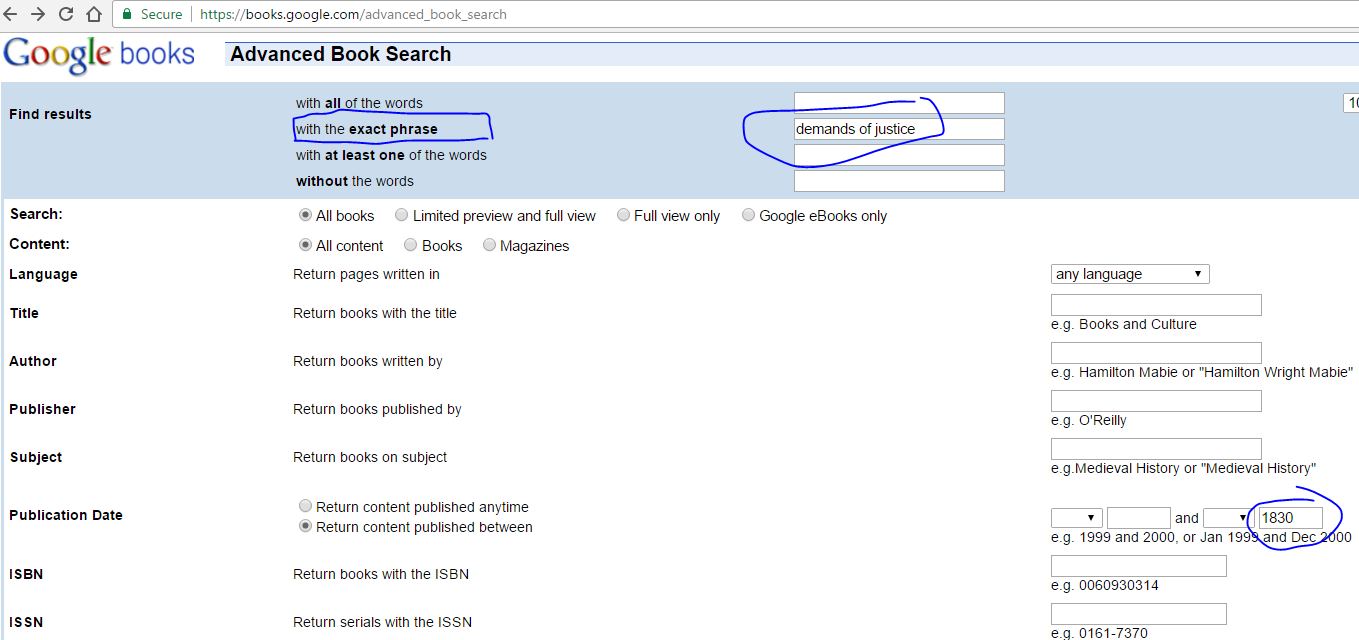Go back with the browser back arrow
The width and height of the screenshot is (1359, 640).
(11, 14)
